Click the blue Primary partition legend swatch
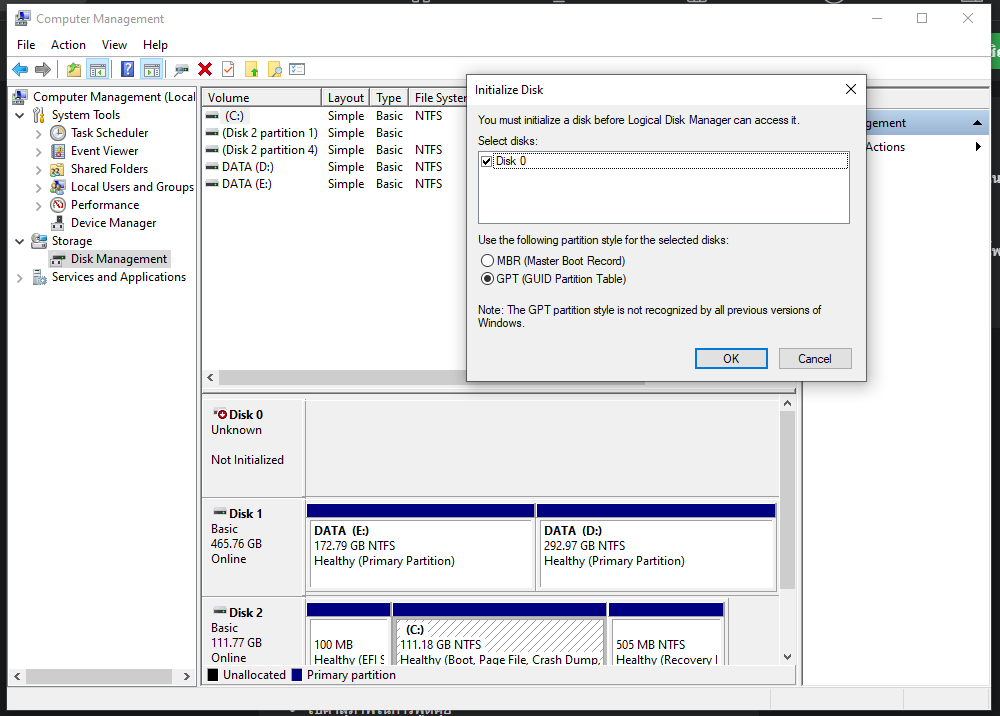Screen dimensions: 1000x716 297,675
